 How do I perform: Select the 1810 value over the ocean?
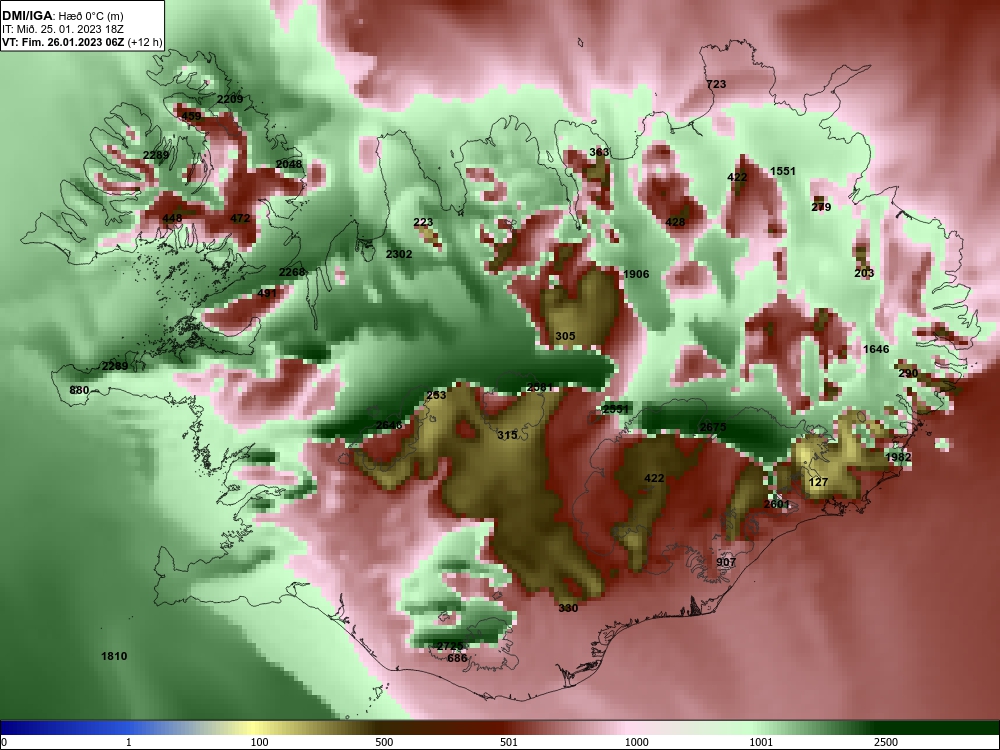click(x=114, y=656)
